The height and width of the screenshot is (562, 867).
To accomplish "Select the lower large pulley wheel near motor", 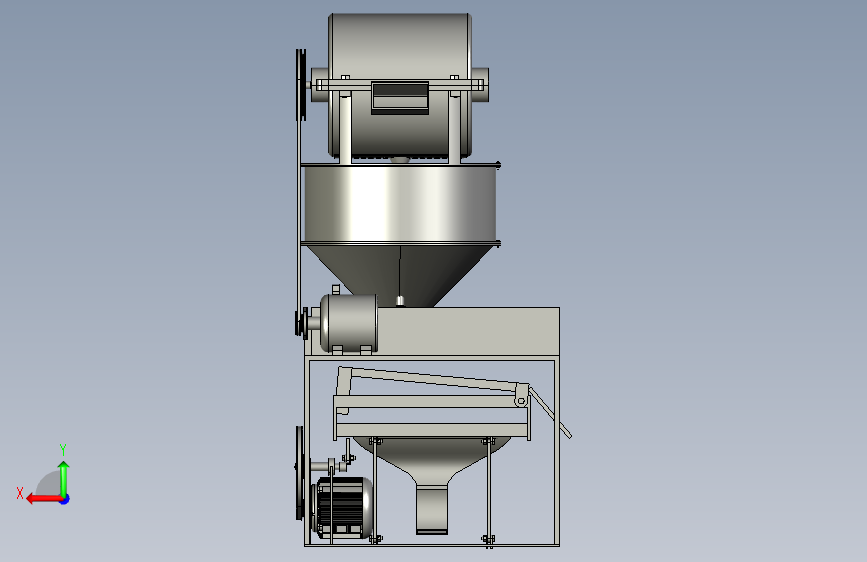I will (x=299, y=473).
